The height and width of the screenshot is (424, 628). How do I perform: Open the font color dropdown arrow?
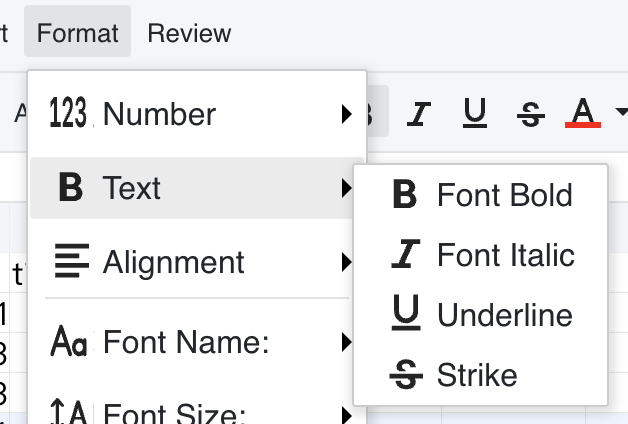[x=620, y=112]
